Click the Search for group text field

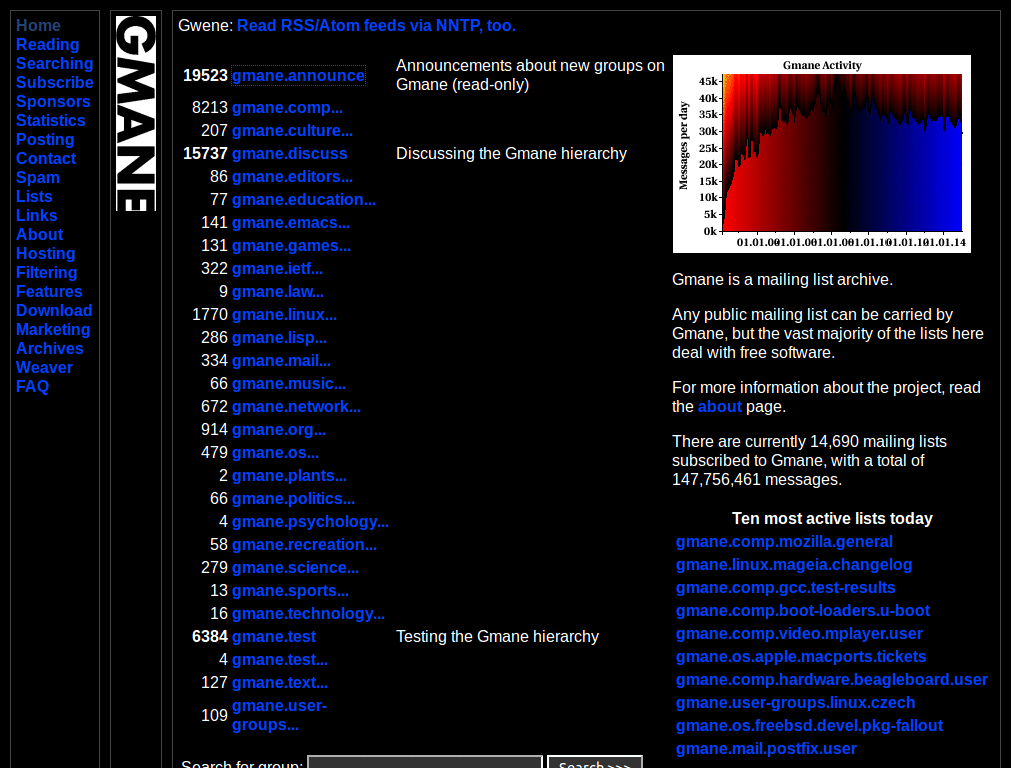[x=424, y=762]
